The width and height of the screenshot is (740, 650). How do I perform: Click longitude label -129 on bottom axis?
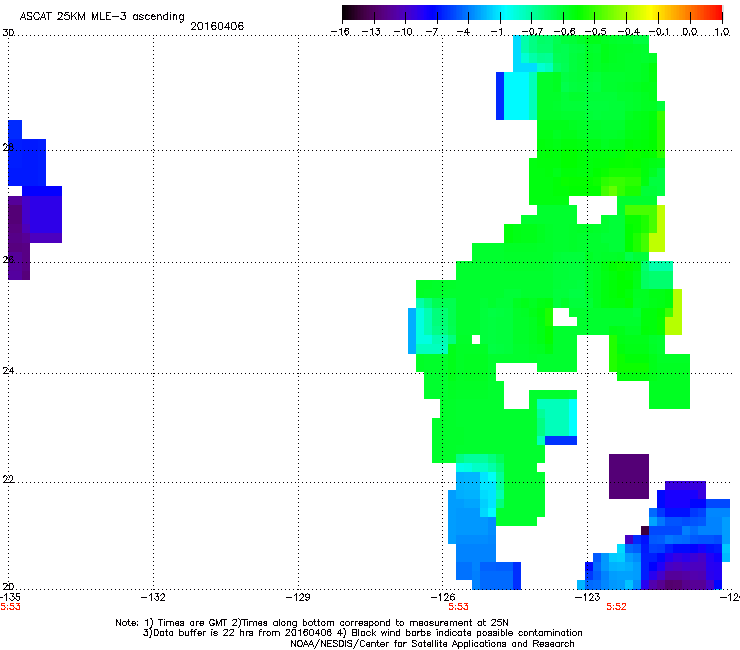(298, 597)
